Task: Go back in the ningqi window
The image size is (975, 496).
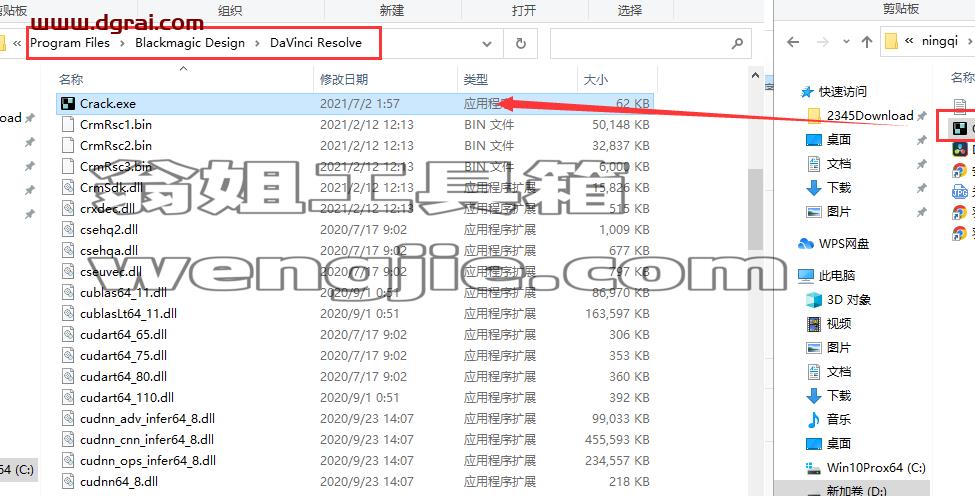Action: (793, 42)
